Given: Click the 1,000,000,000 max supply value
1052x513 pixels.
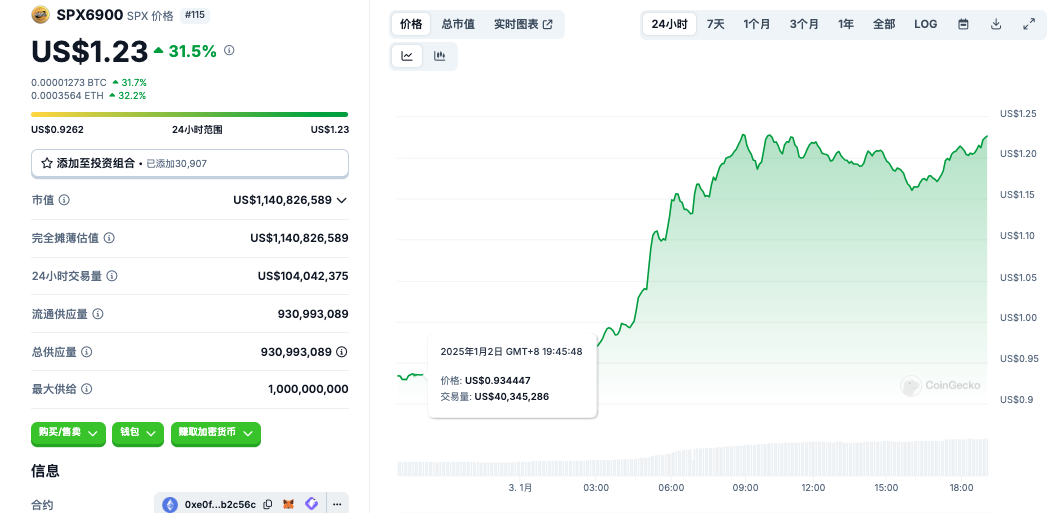Looking at the screenshot, I should pyautogui.click(x=308, y=389).
